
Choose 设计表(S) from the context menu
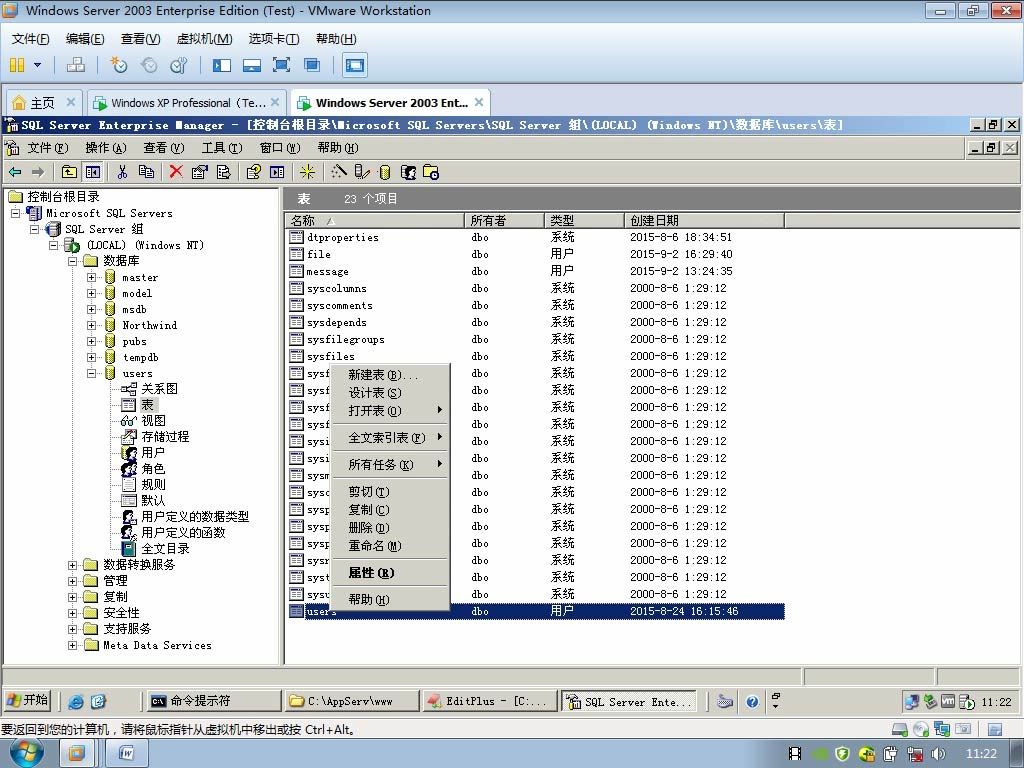click(390, 392)
